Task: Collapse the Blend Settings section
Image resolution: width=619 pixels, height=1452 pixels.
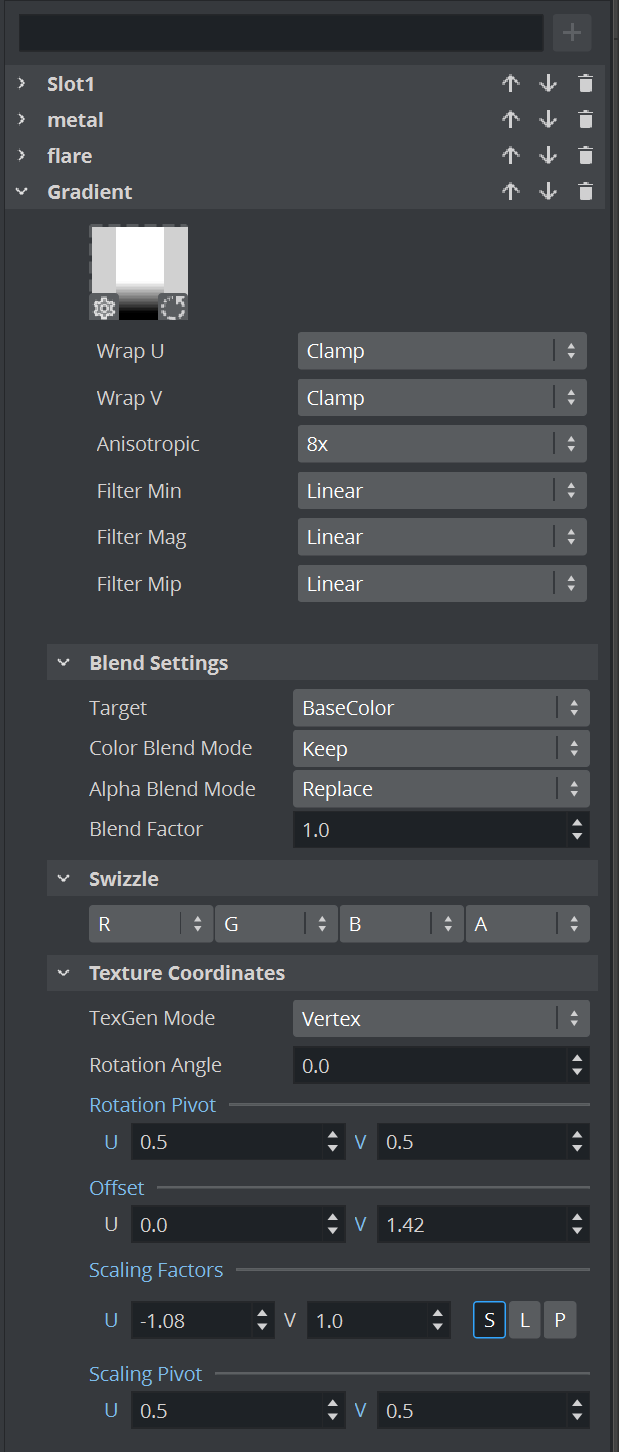Action: 64,663
